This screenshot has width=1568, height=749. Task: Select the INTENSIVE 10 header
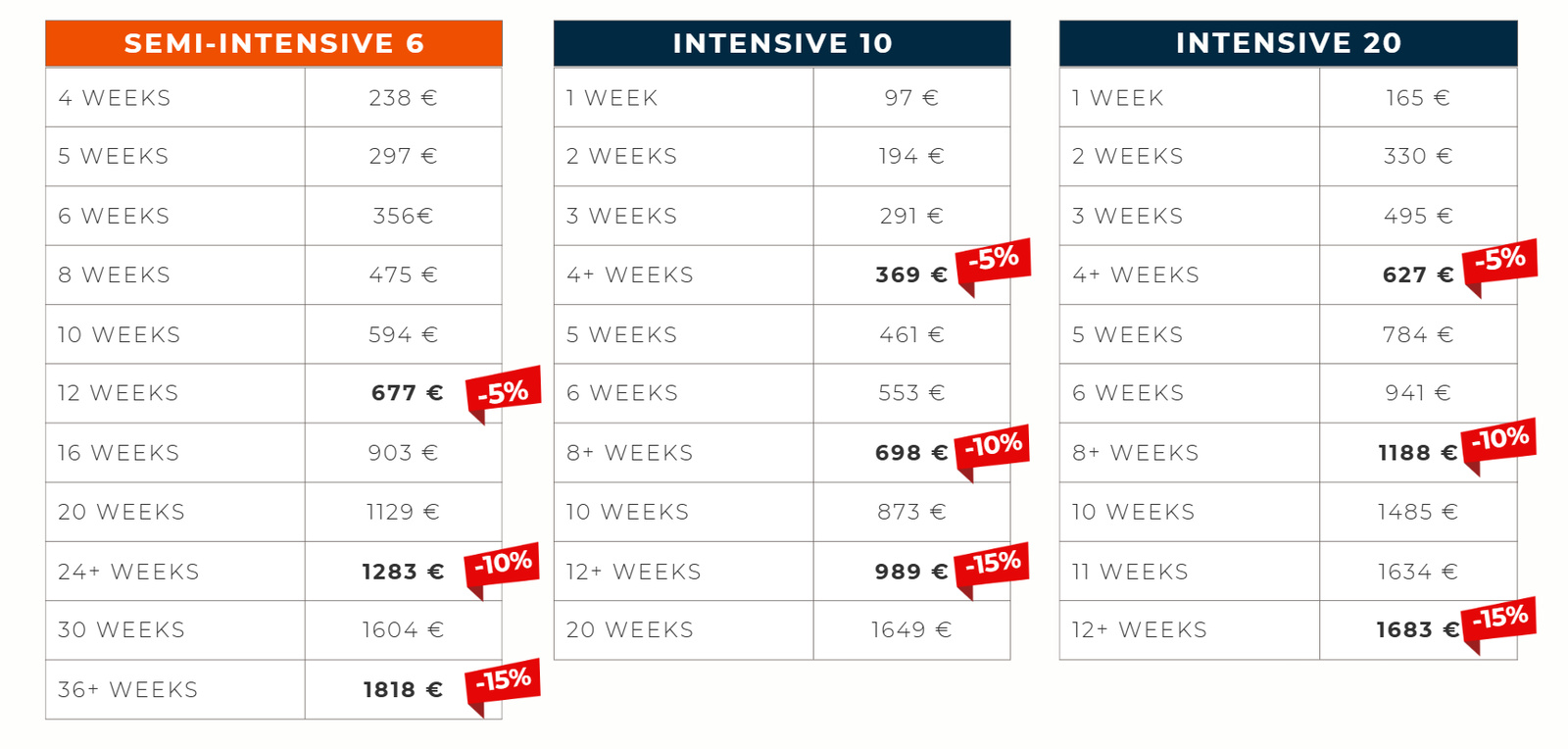point(782,43)
